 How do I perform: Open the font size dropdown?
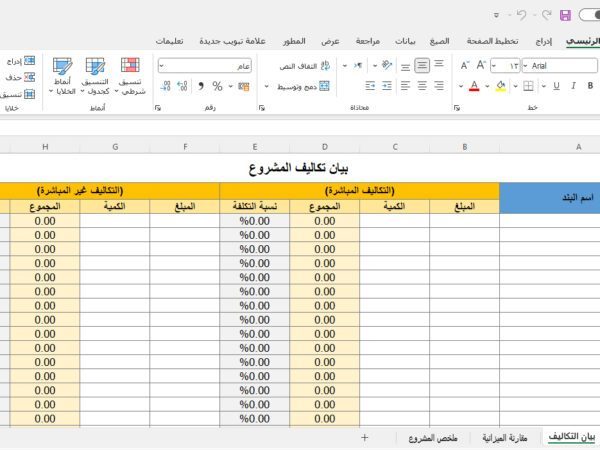point(494,66)
